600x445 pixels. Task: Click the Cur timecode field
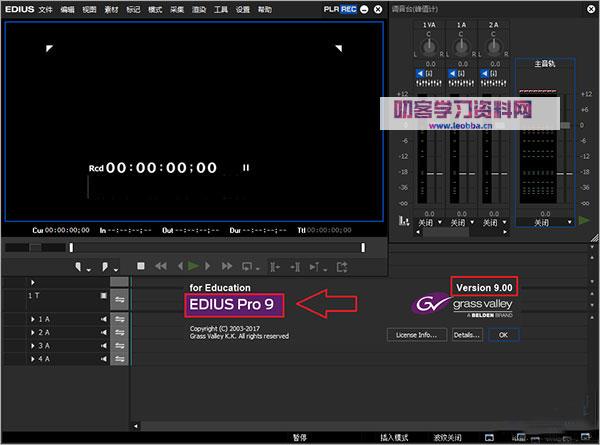[61, 230]
